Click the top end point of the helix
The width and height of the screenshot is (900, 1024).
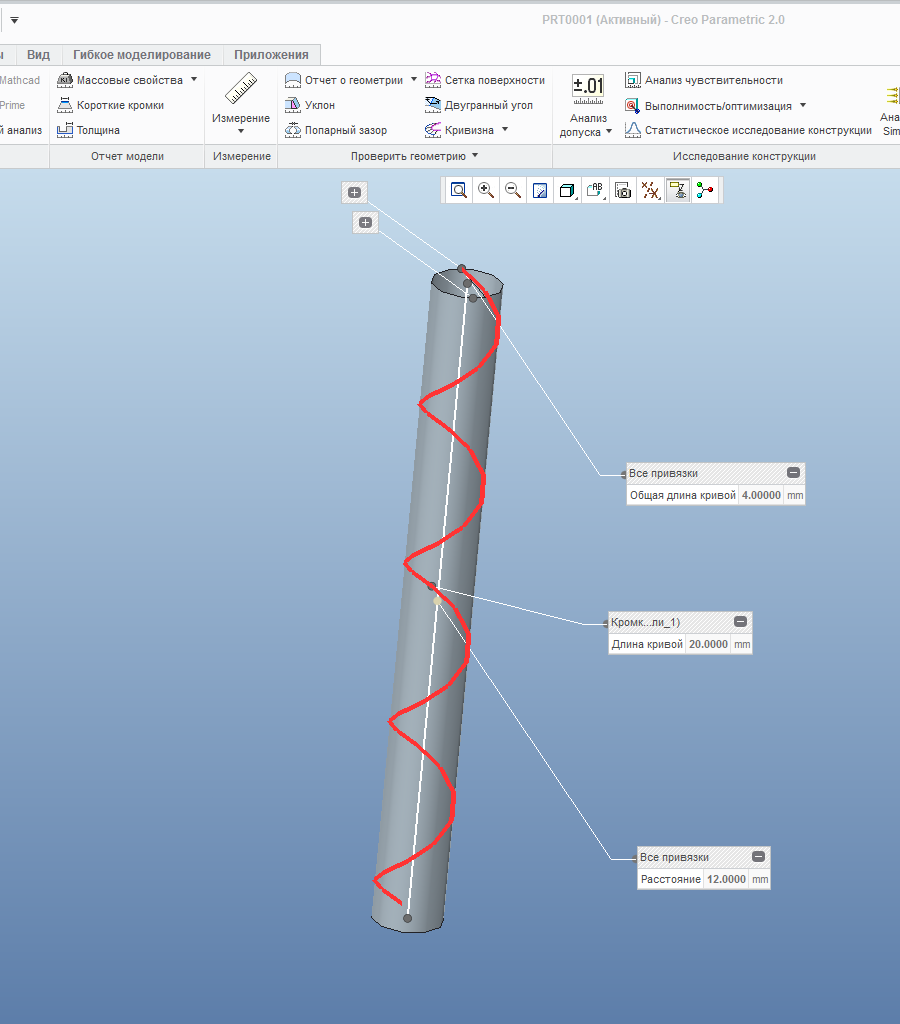462,268
